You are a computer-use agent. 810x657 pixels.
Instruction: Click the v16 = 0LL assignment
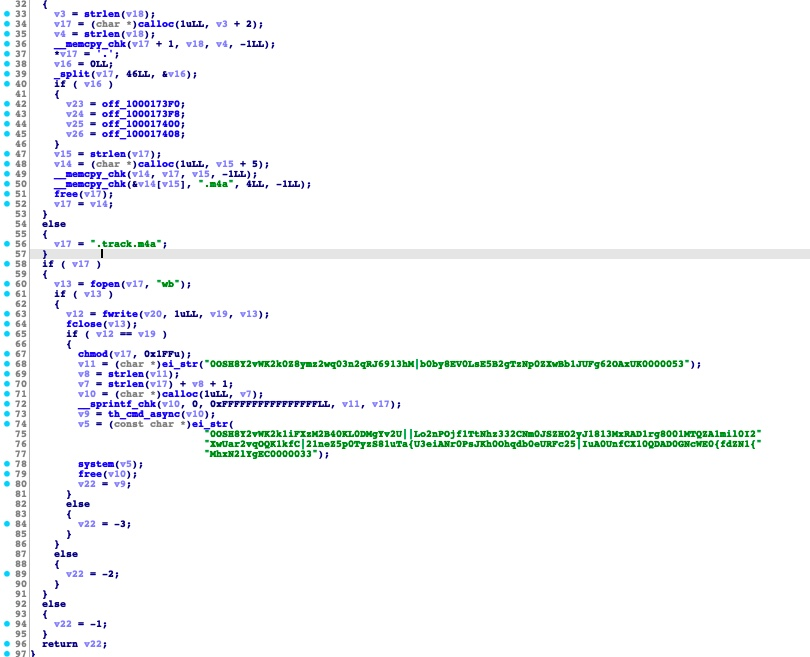tap(83, 64)
